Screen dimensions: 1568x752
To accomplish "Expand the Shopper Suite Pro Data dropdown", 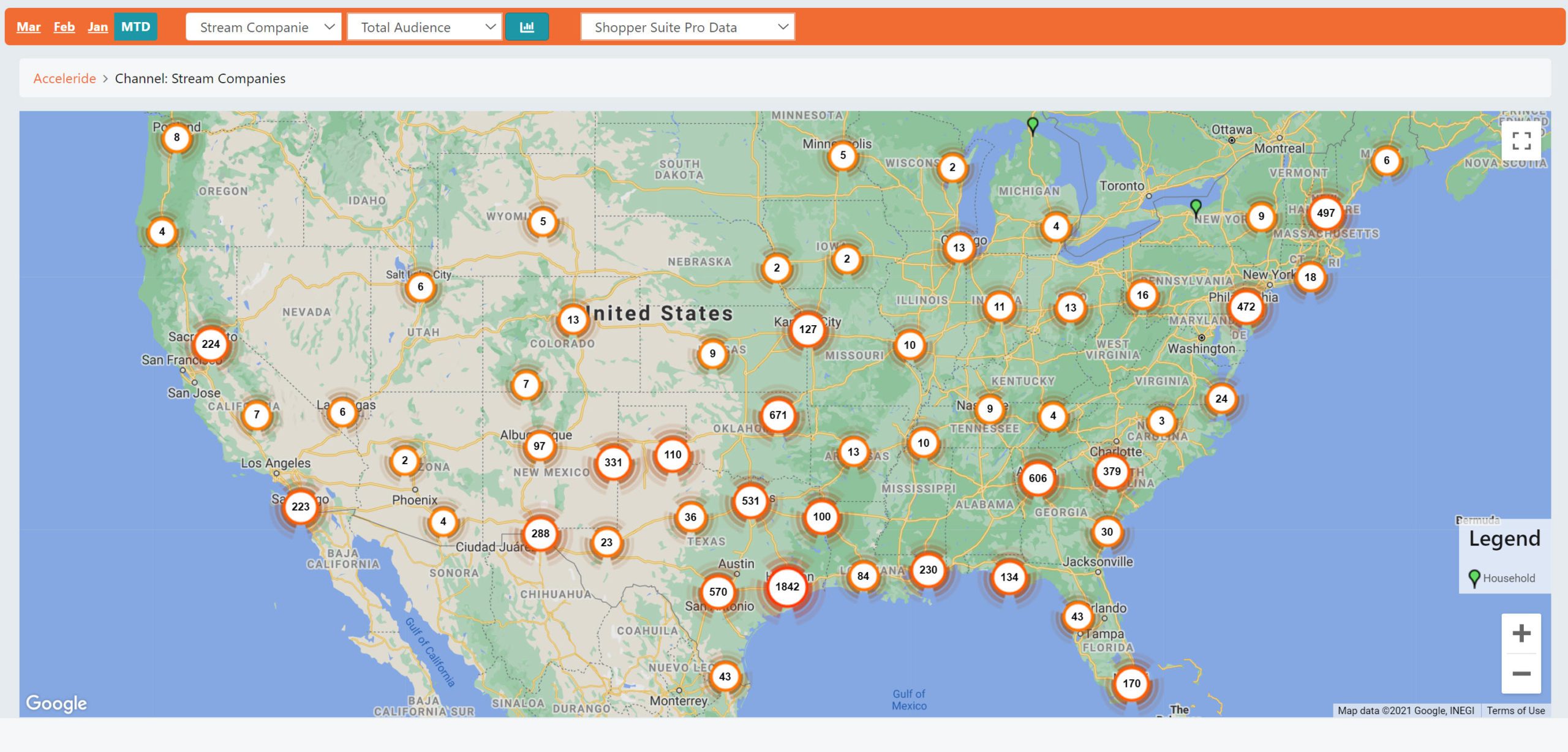I will point(688,27).
